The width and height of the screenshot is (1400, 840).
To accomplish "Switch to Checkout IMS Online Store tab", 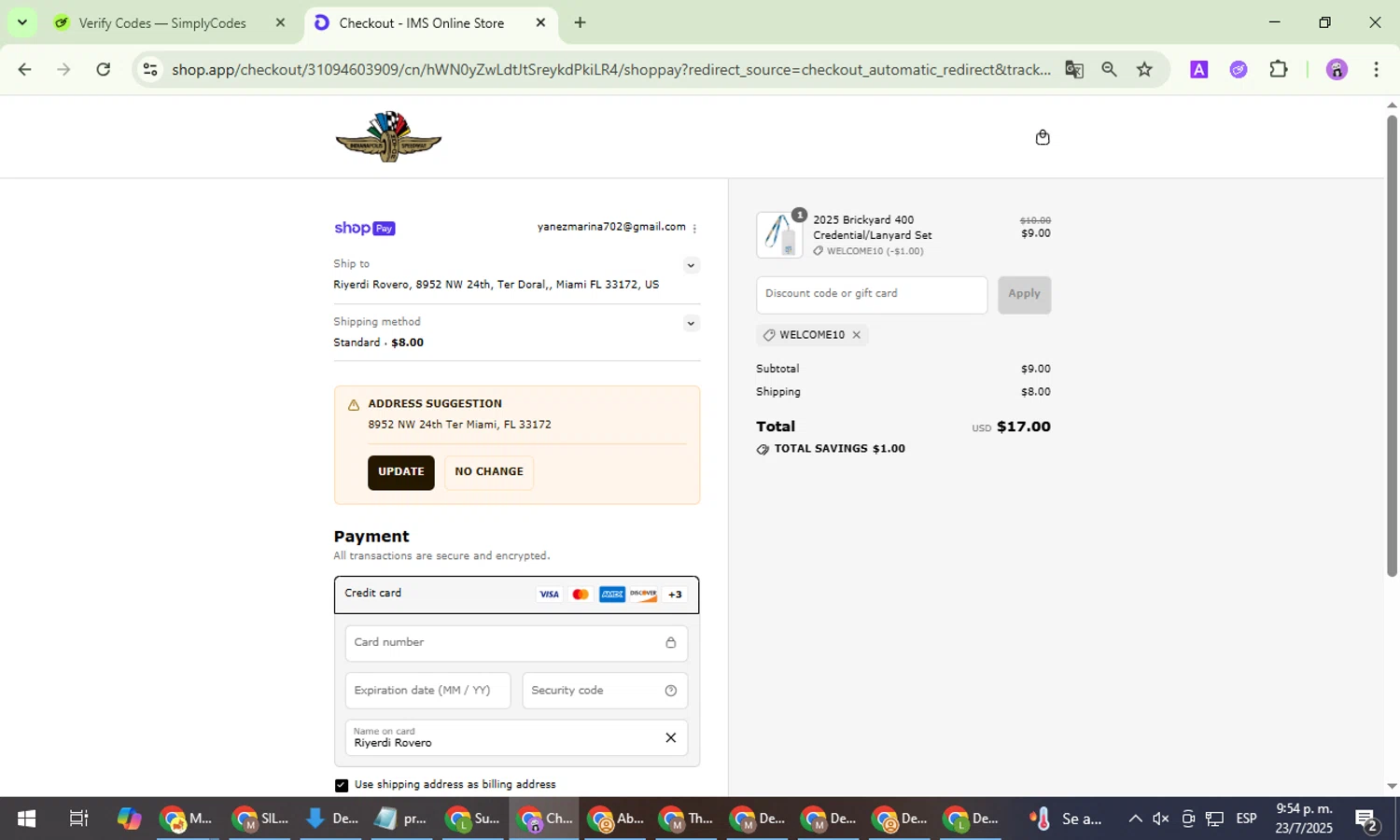I will click(420, 23).
